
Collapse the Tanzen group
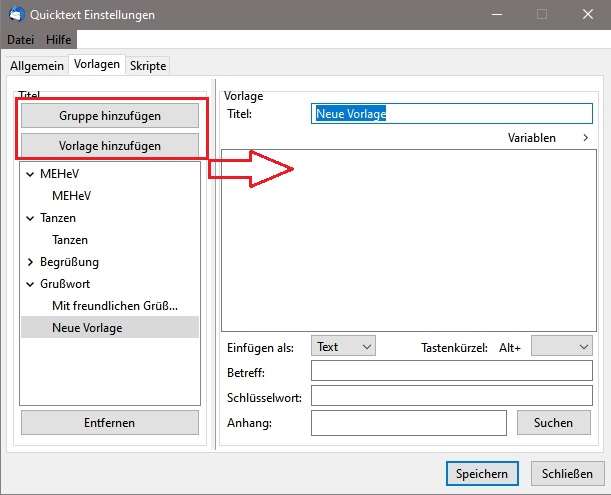pos(30,218)
